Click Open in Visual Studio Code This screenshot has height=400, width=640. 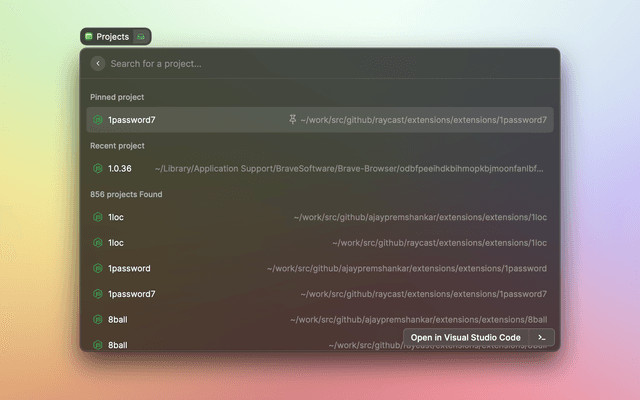465,338
